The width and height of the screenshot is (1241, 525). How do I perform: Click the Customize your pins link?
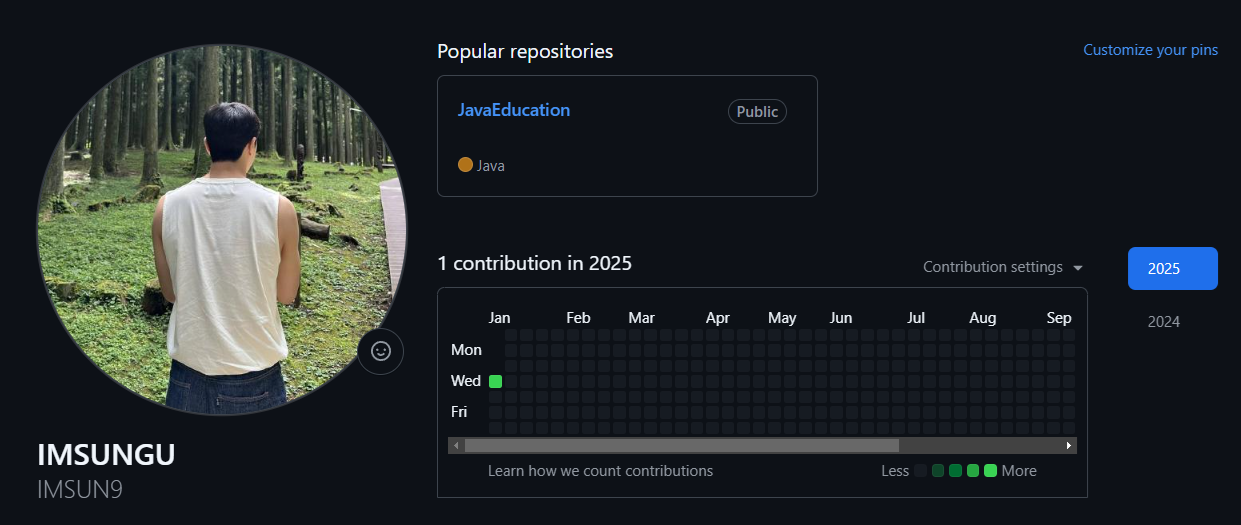click(1150, 50)
